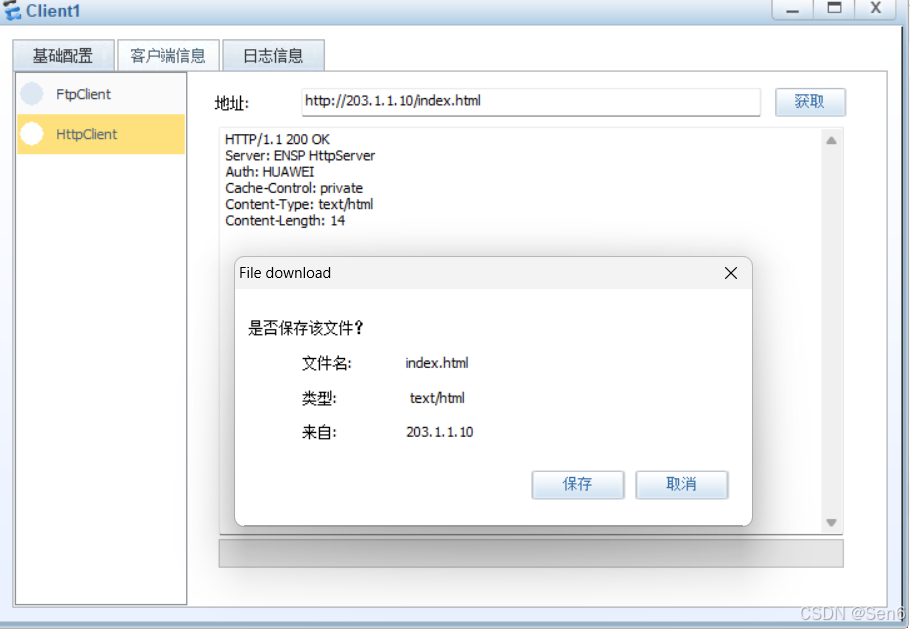The width and height of the screenshot is (910, 629).
Task: Switch to the 客户端信息 tab
Action: coord(168,56)
